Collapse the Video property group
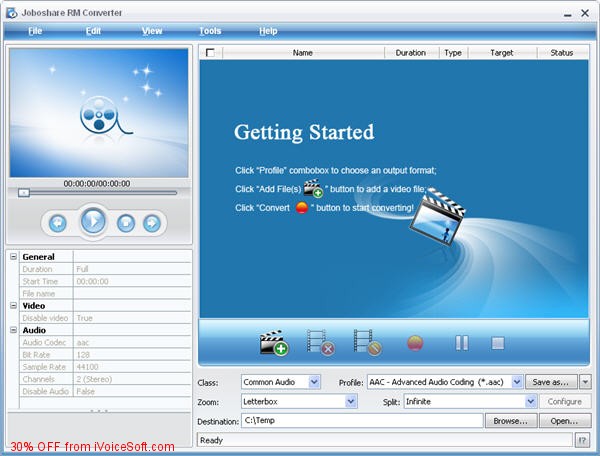 (x=13, y=305)
